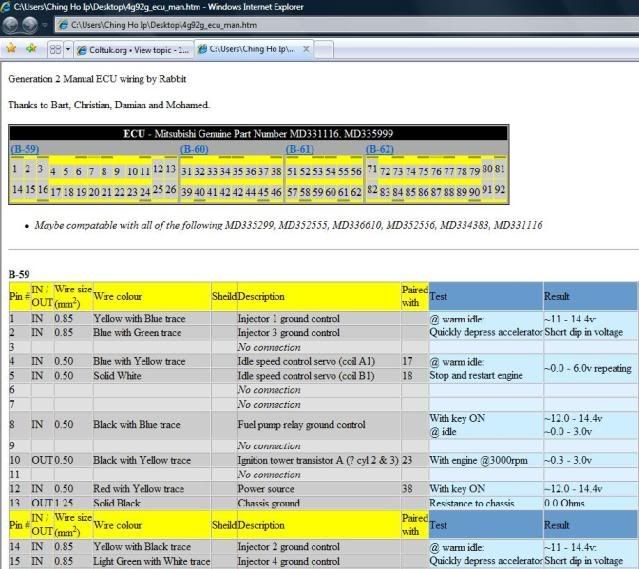Select the C:\Users\Ching Ho Ip tab

pos(248,48)
